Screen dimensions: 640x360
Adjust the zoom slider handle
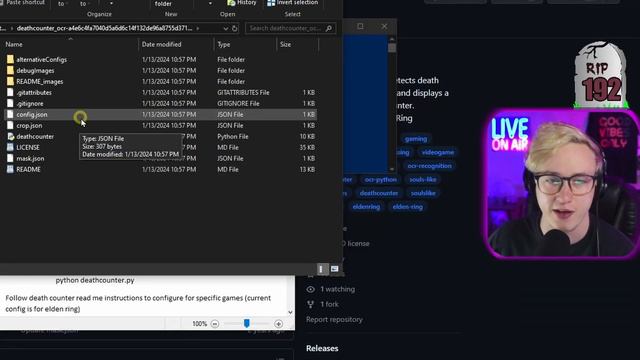pyautogui.click(x=247, y=324)
